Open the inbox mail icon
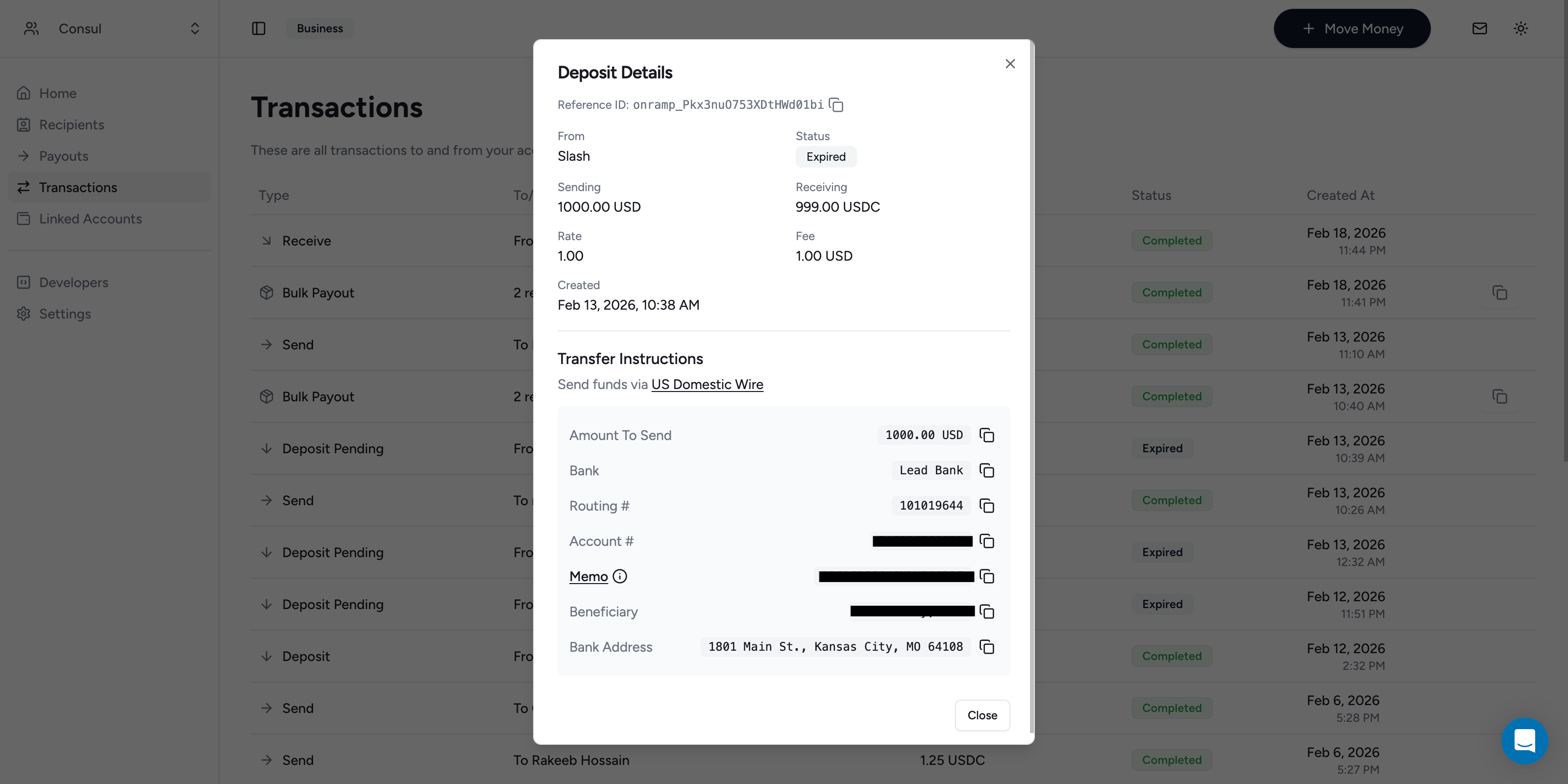1568x784 pixels. [1480, 28]
